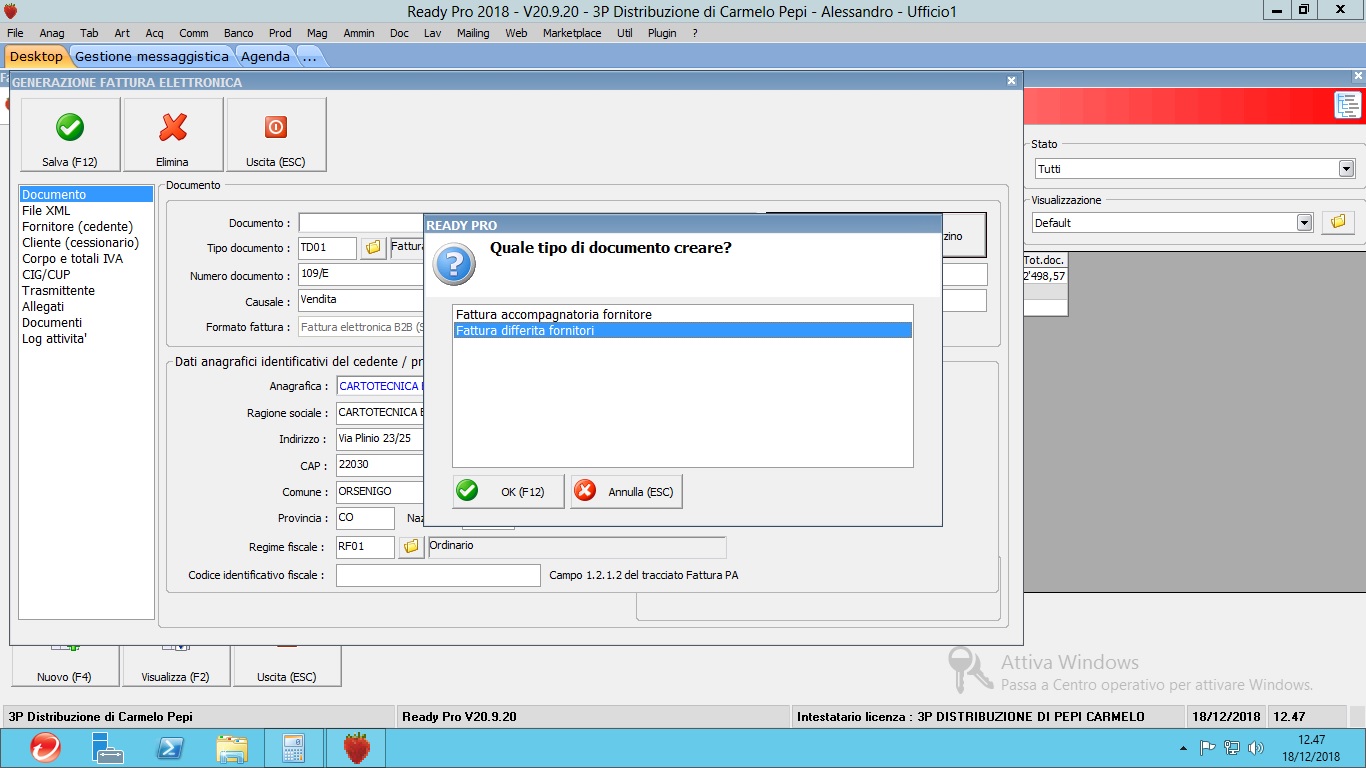This screenshot has width=1366, height=768.
Task: Open the Plugin menu
Action: (662, 33)
